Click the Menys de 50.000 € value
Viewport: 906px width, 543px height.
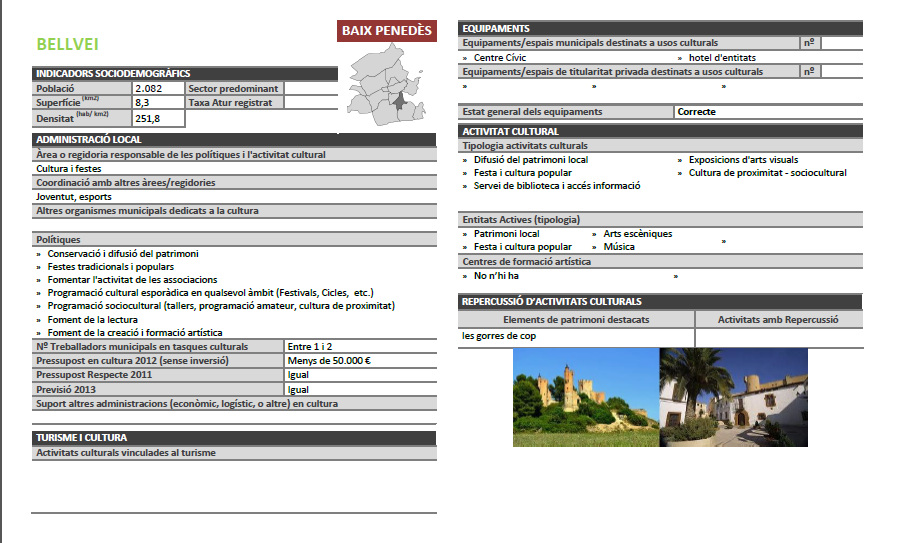[x=329, y=361]
